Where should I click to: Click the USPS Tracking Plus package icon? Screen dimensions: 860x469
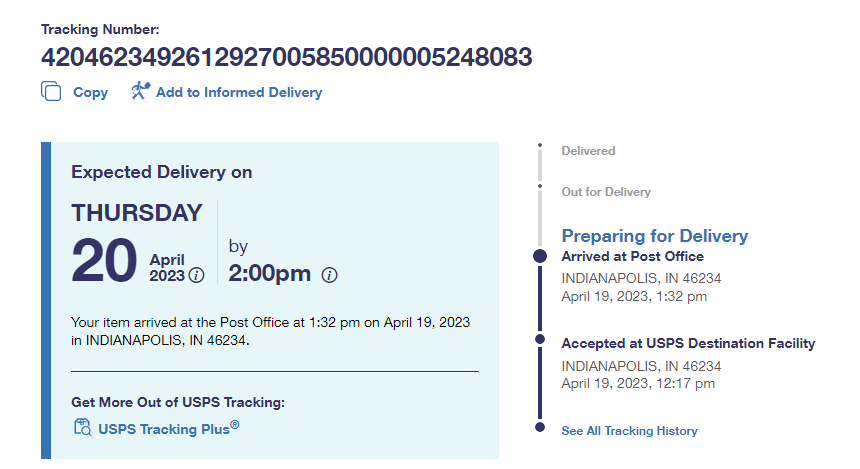[x=82, y=428]
